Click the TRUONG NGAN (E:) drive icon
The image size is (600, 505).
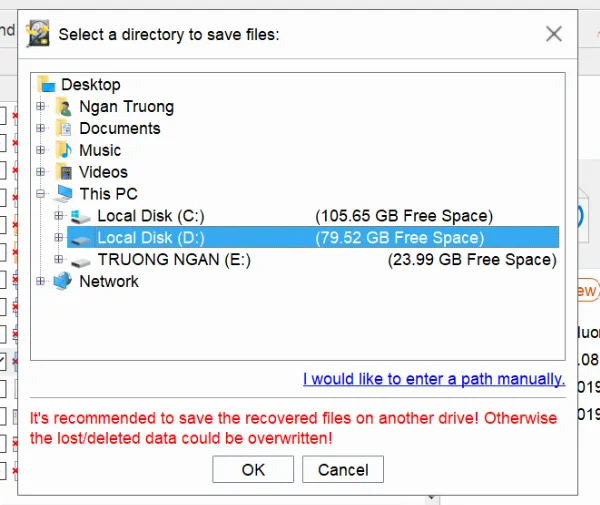pyautogui.click(x=83, y=260)
